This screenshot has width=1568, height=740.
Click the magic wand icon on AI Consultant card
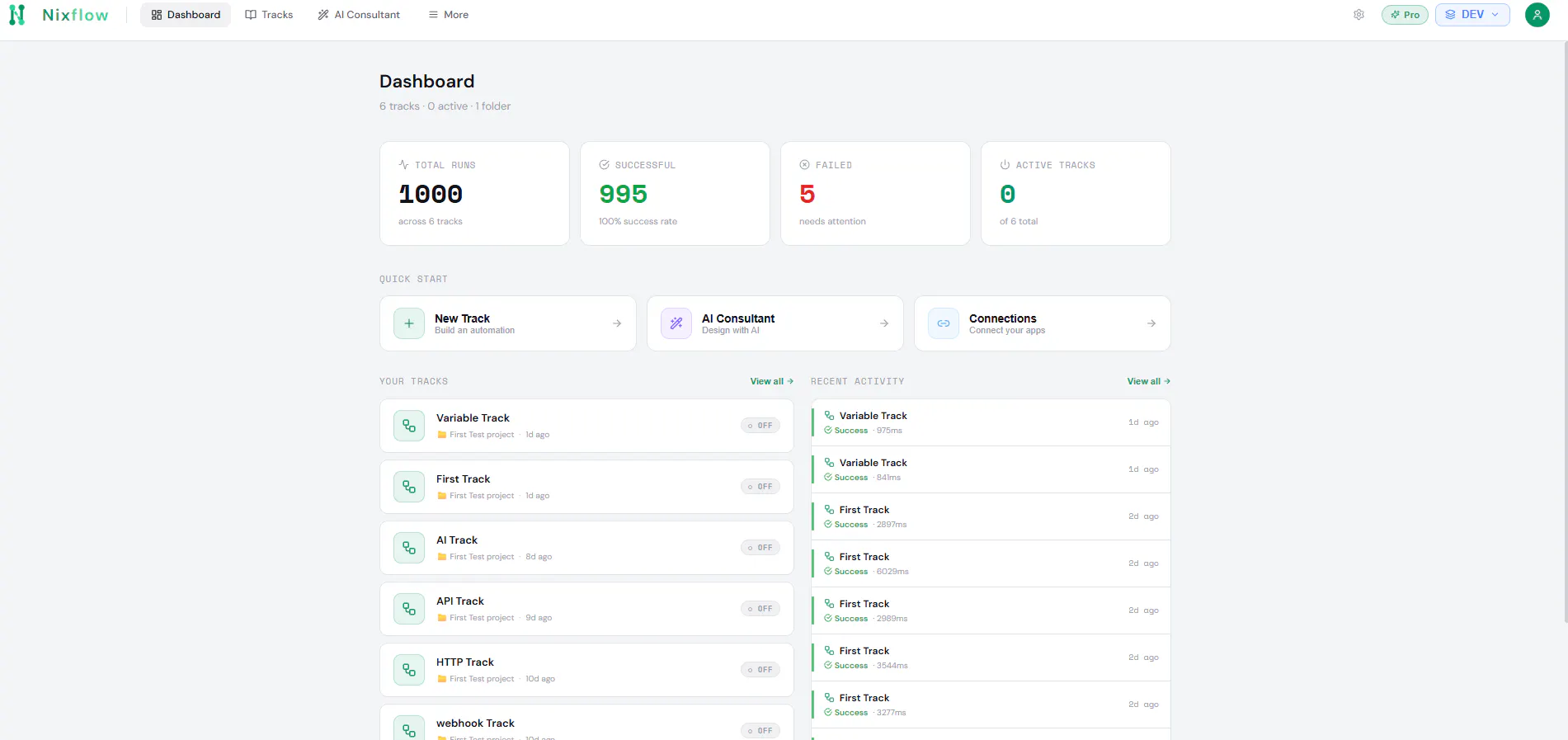point(676,323)
